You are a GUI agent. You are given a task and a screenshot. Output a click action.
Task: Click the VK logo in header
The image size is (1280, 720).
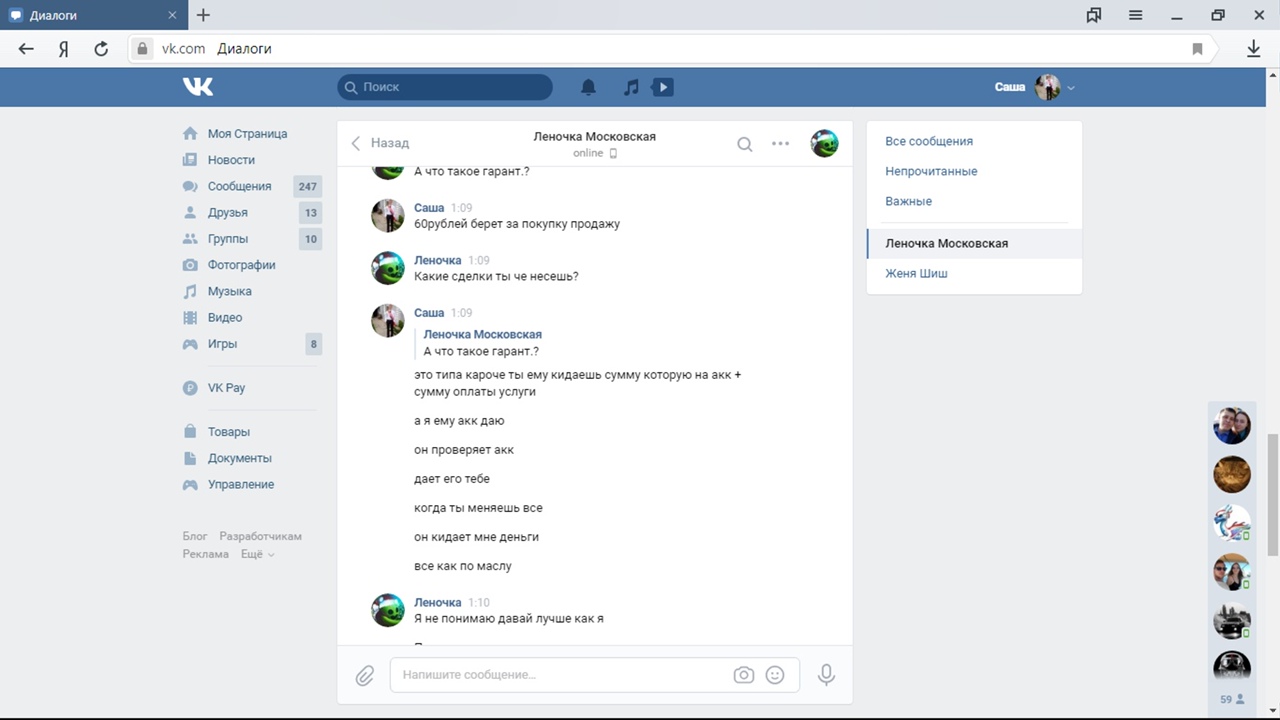point(198,87)
